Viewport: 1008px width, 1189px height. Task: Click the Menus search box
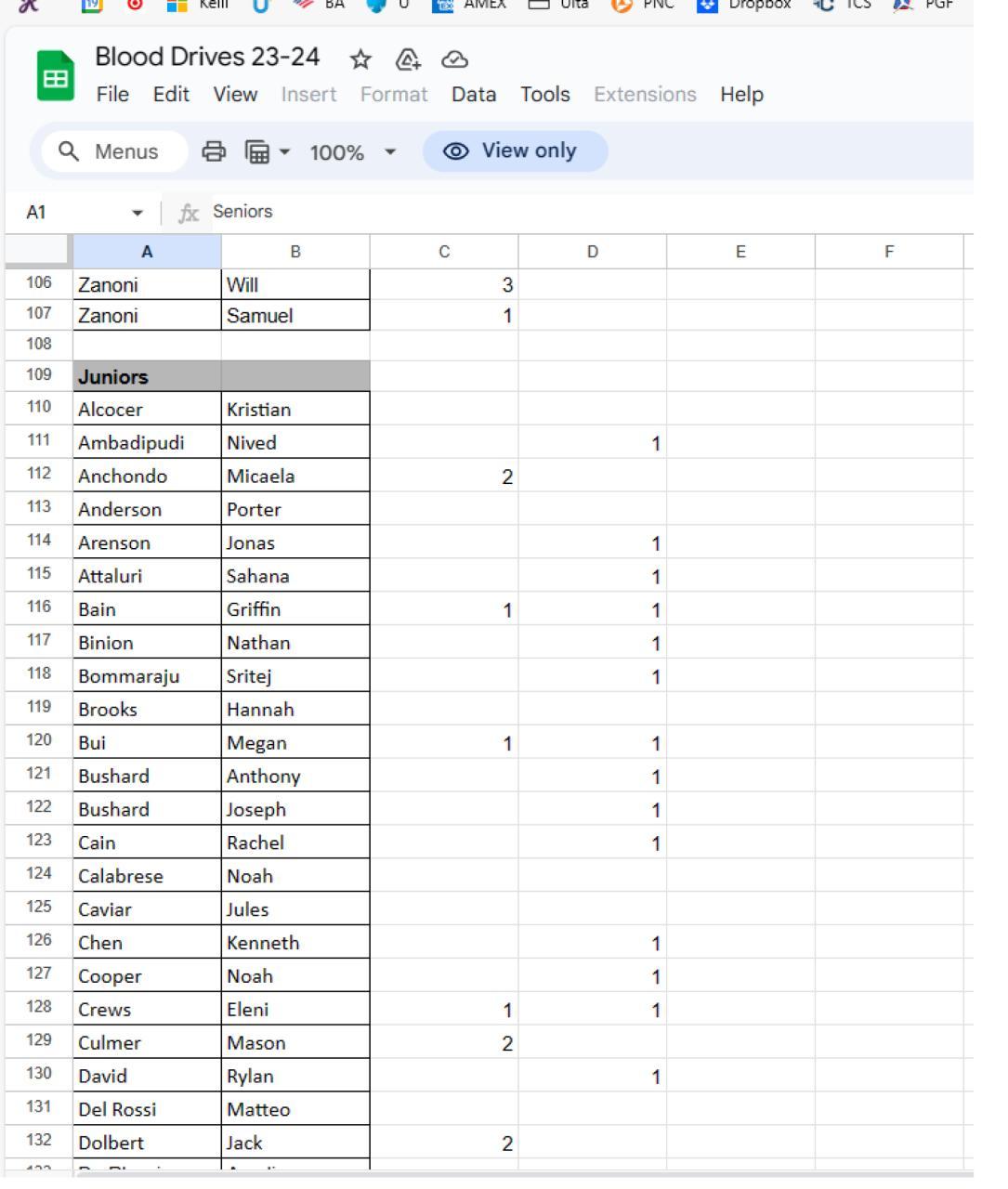(x=111, y=151)
